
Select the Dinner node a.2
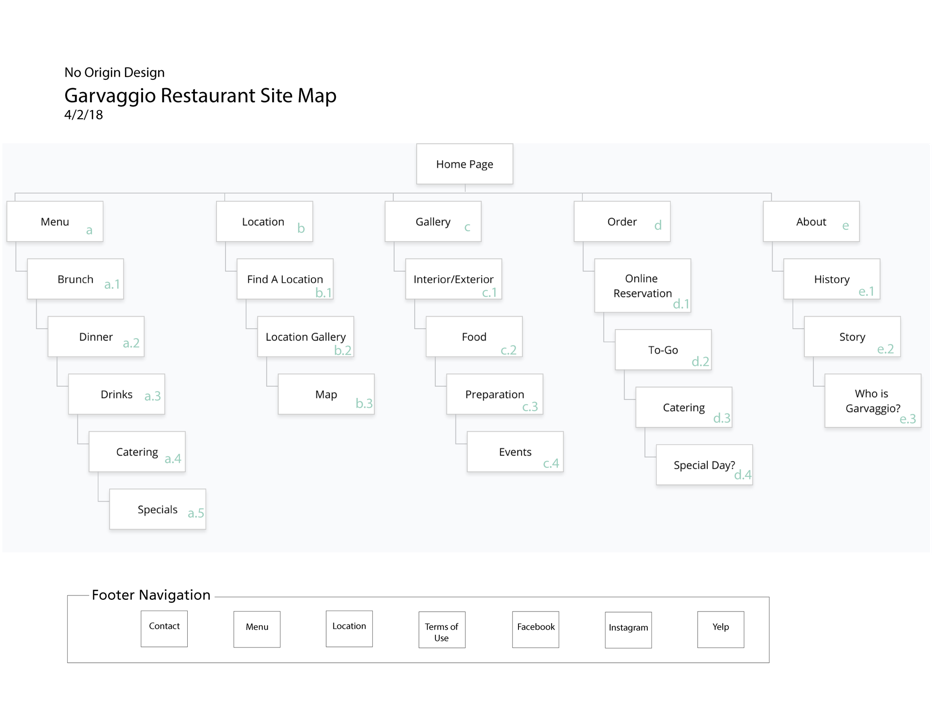(x=96, y=337)
